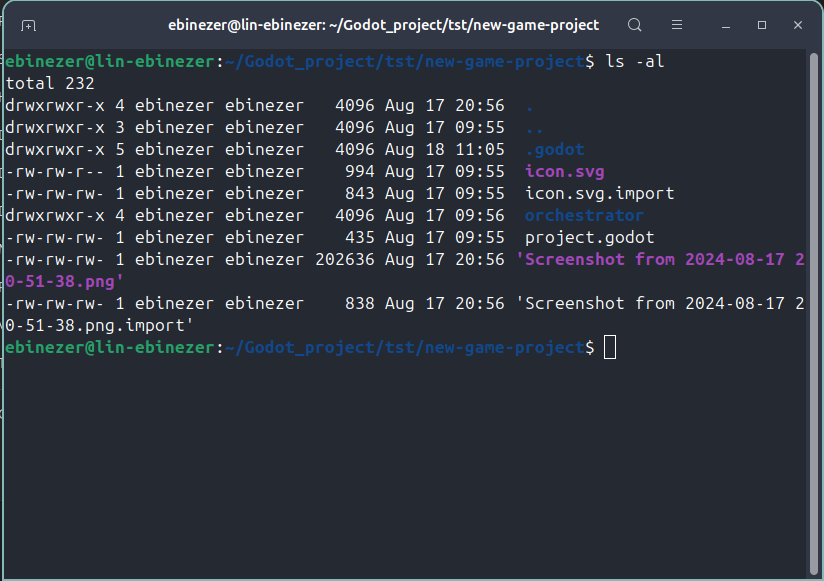The image size is (824, 581).
Task: Click the dollar sign prompt symbol
Action: 592,347
